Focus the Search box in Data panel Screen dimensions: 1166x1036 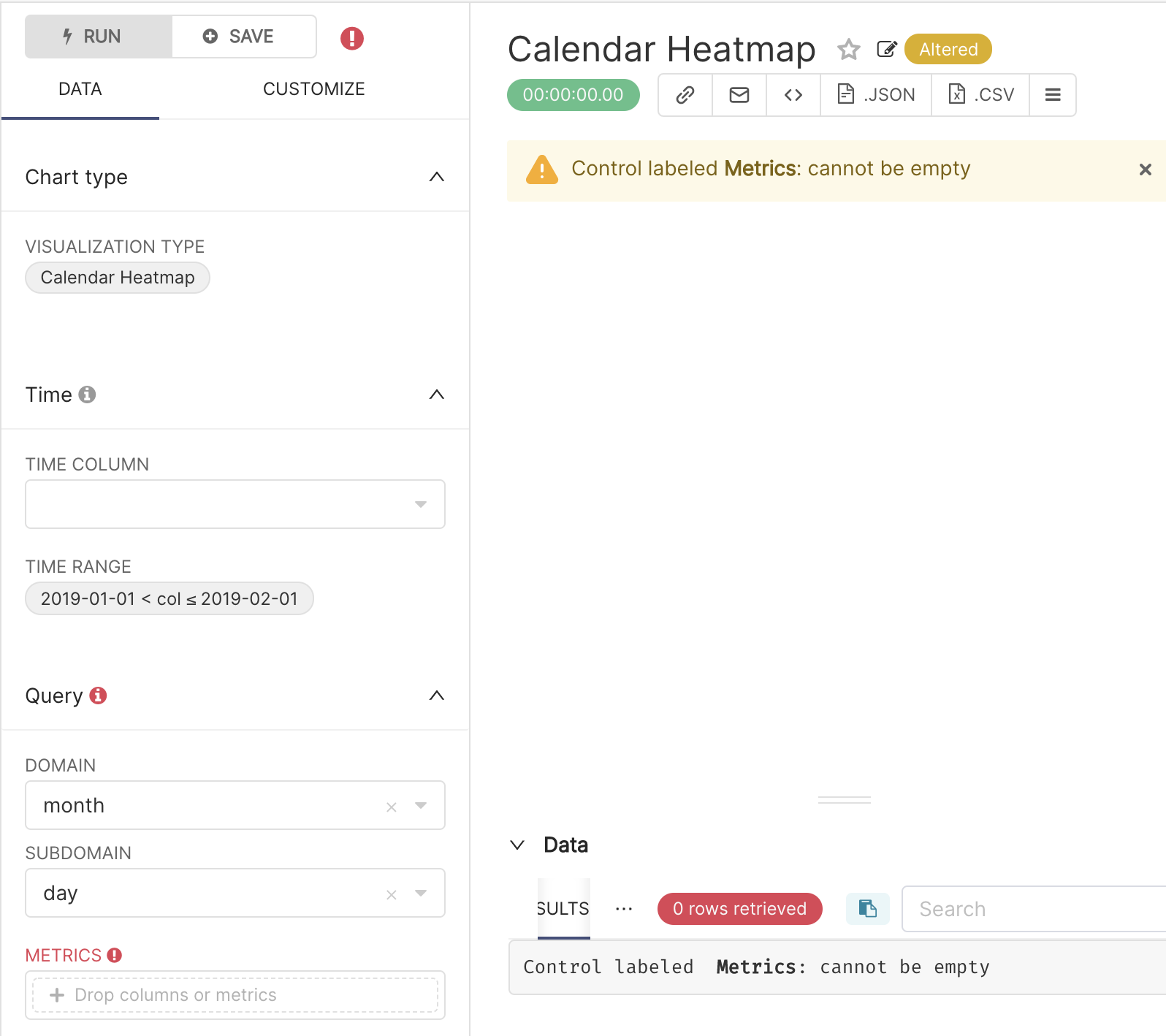click(x=1034, y=909)
